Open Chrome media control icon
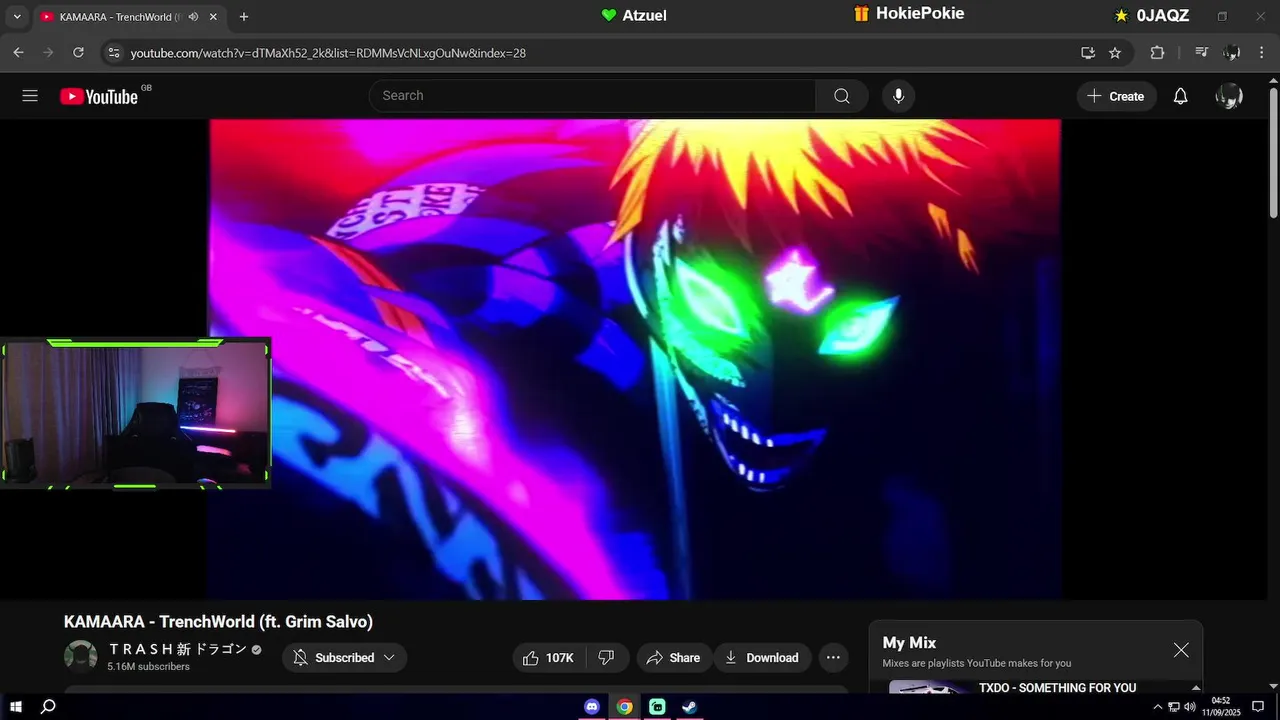The image size is (1280, 720). (x=1202, y=53)
